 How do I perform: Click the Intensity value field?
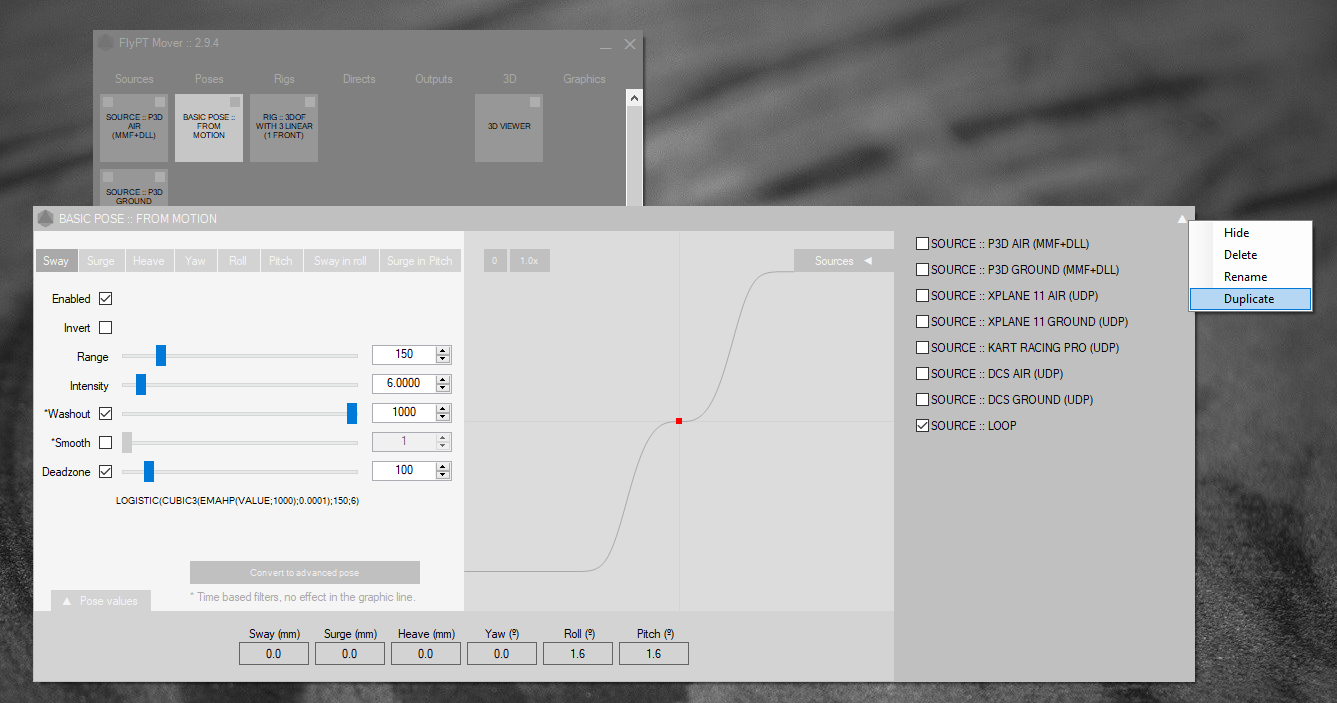pos(404,383)
